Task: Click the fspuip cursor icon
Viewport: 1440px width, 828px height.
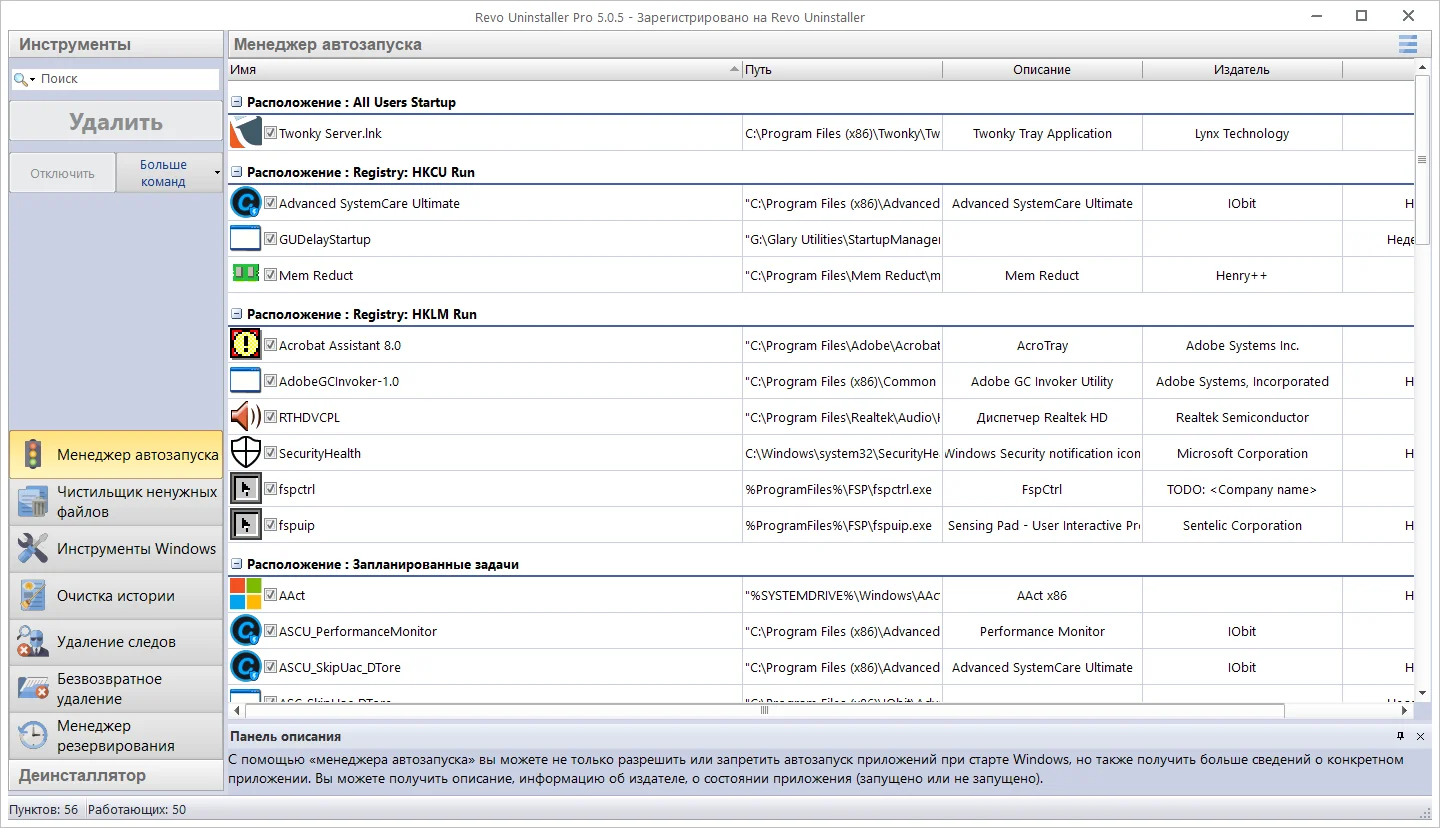Action: click(x=245, y=525)
